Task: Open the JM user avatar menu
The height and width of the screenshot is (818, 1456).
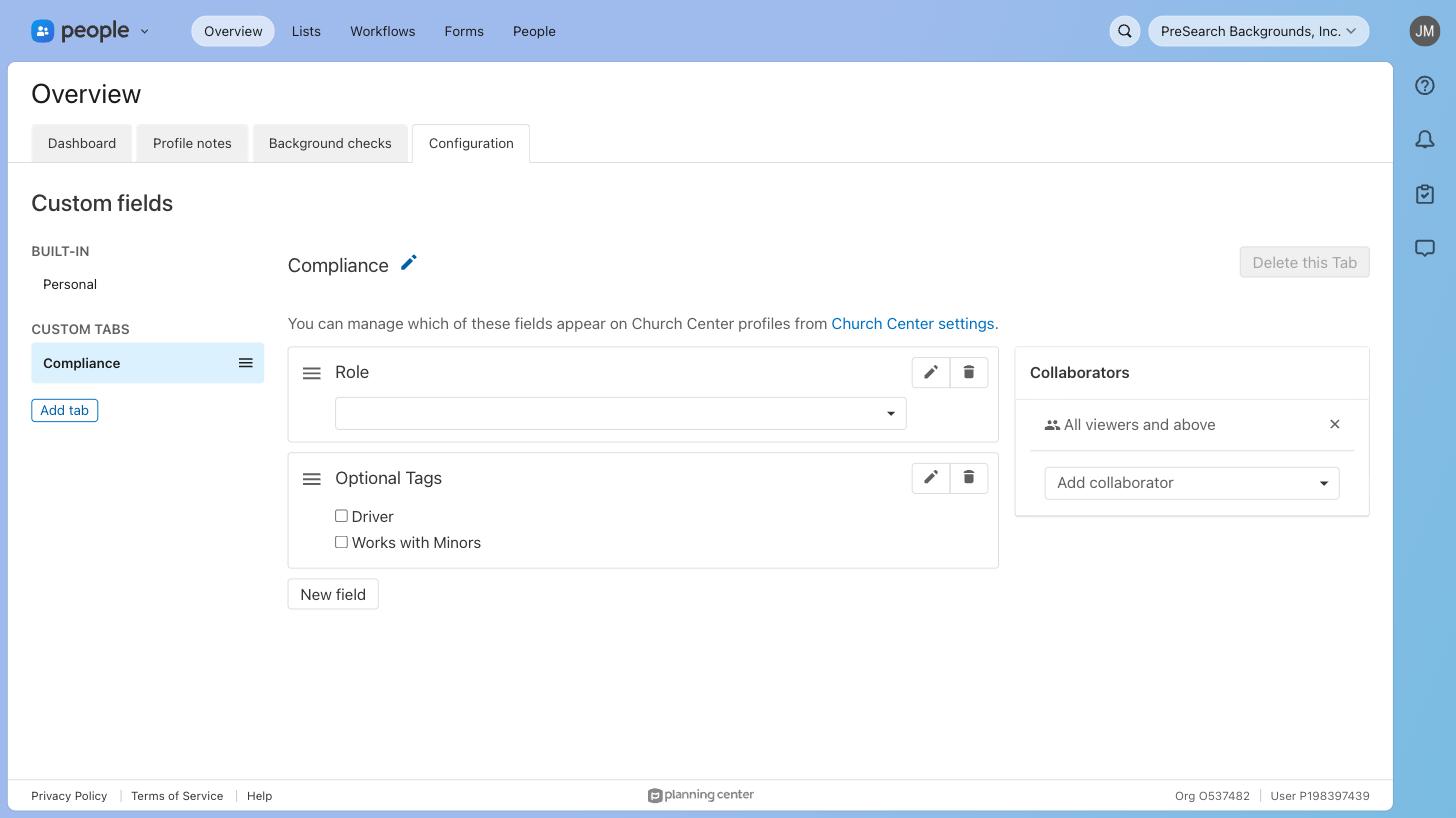Action: [x=1425, y=31]
